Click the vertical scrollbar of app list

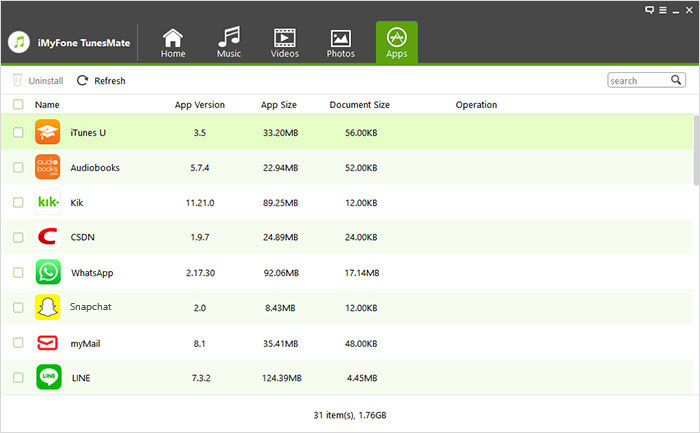pos(695,150)
